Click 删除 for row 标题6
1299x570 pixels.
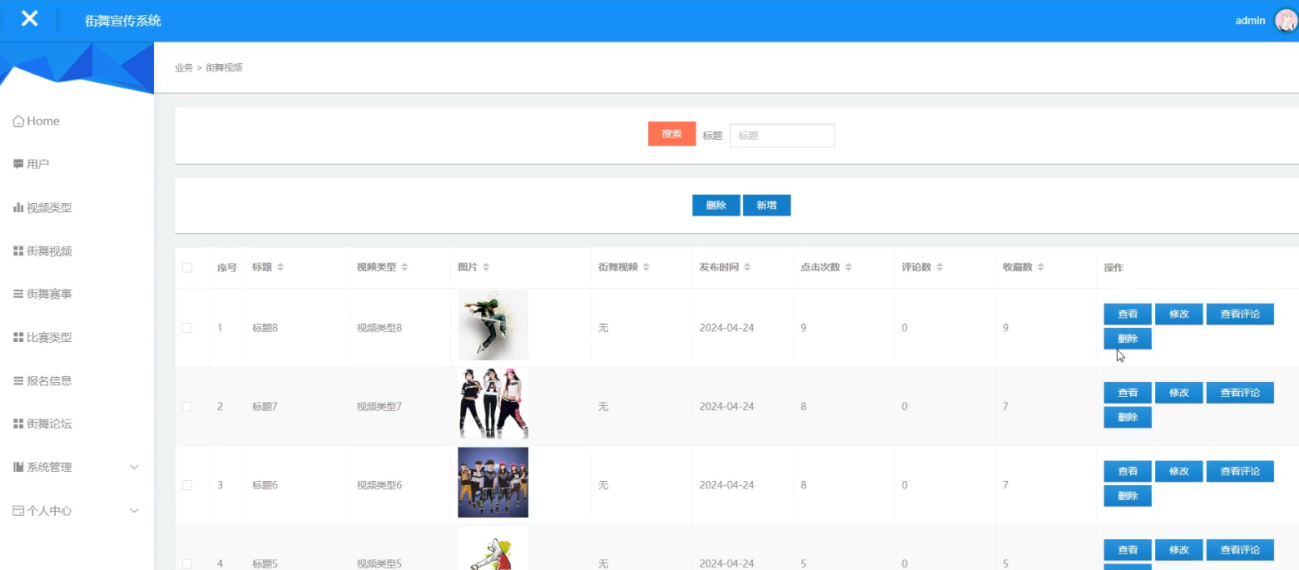[x=1128, y=496]
